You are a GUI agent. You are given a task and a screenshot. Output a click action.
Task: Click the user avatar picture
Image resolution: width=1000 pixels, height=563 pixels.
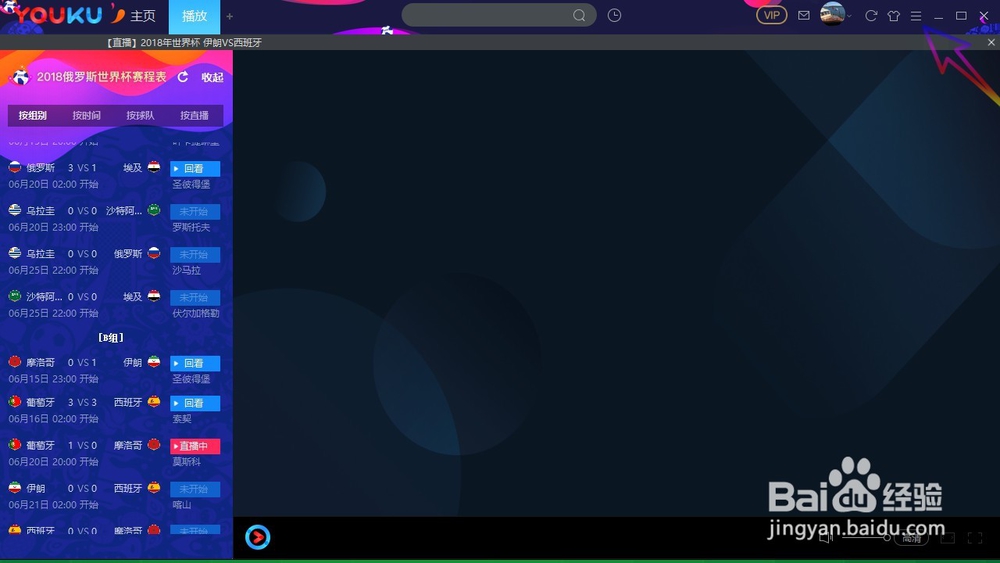[x=832, y=14]
